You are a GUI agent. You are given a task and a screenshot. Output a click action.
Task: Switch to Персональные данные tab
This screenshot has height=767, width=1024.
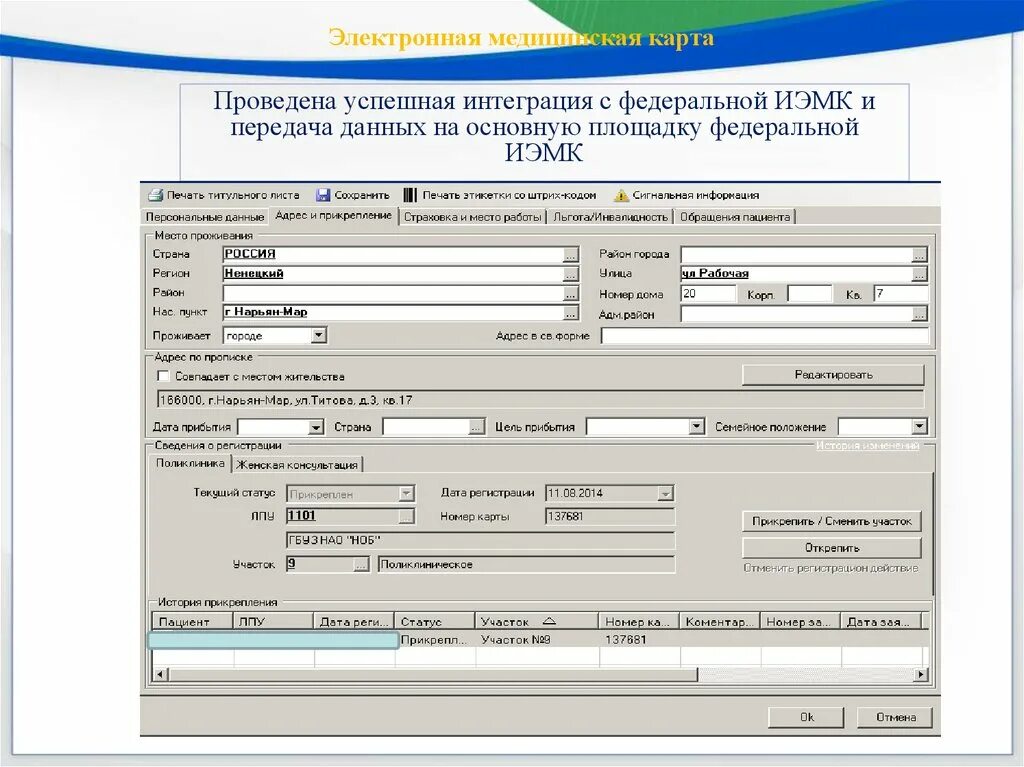tap(204, 217)
